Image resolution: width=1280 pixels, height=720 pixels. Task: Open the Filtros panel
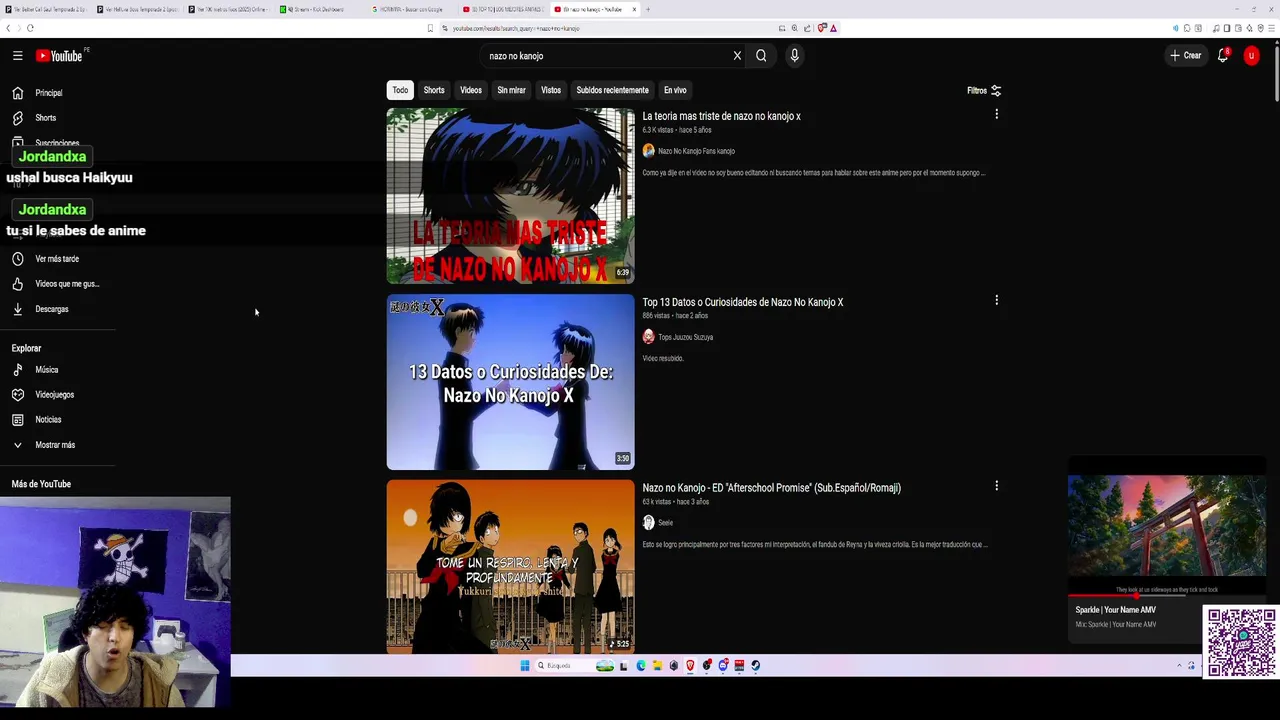click(984, 90)
